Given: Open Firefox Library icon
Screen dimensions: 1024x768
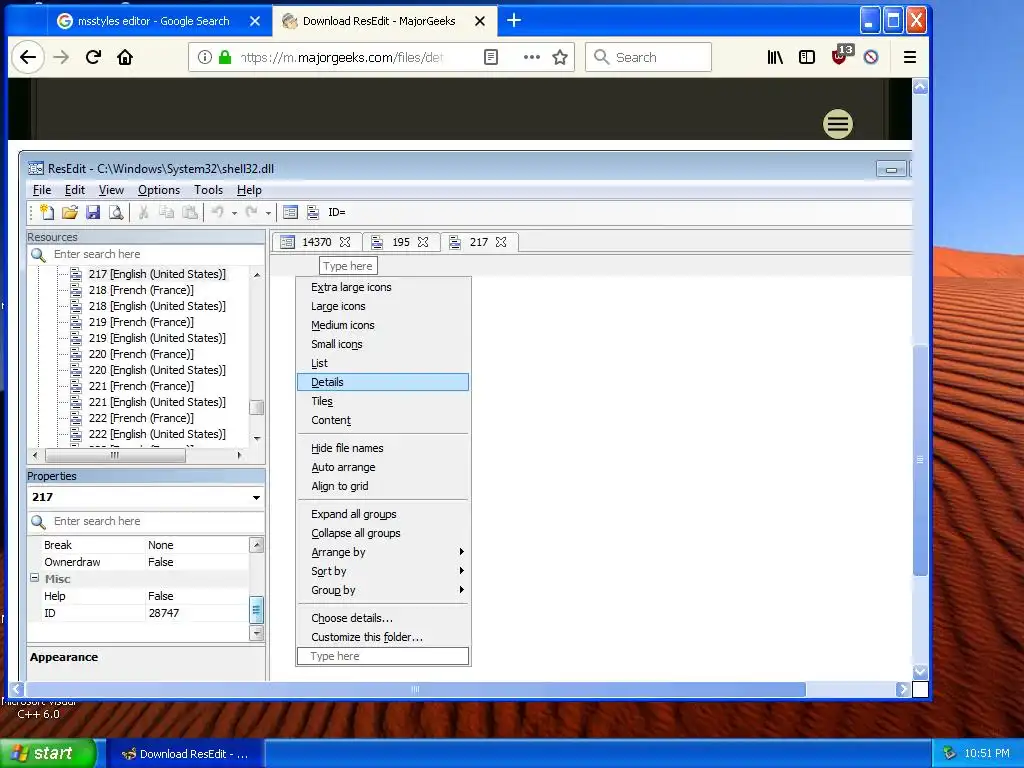Looking at the screenshot, I should tap(775, 57).
